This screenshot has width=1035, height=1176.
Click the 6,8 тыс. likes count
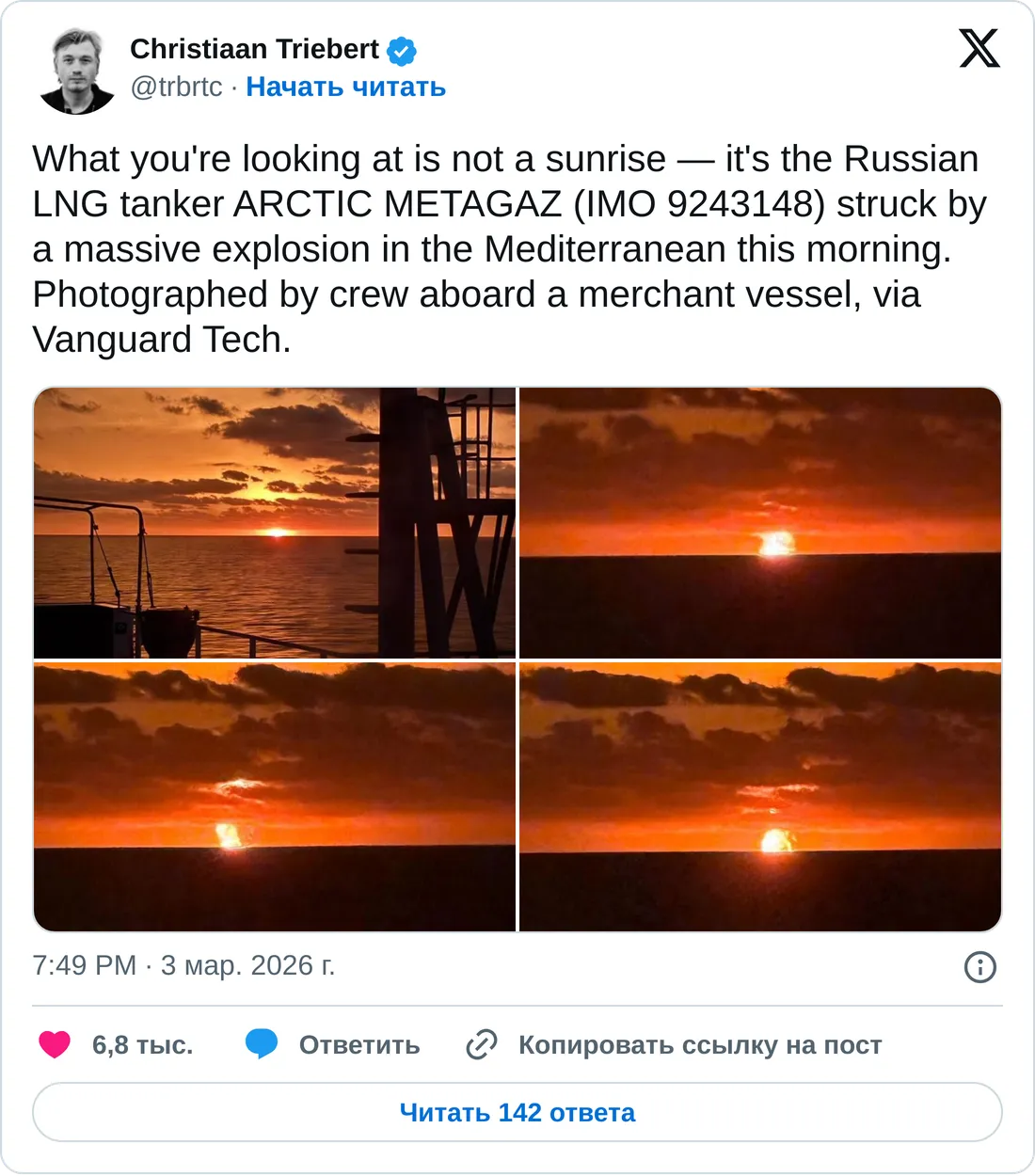click(x=142, y=1045)
